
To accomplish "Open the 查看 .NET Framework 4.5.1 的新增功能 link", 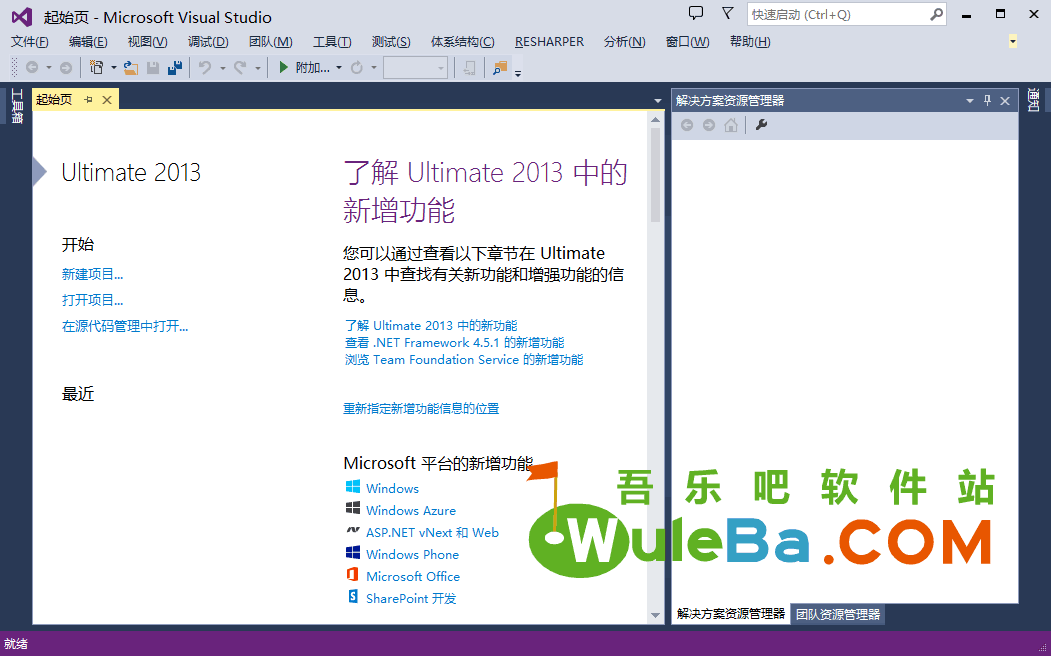I will pos(454,342).
